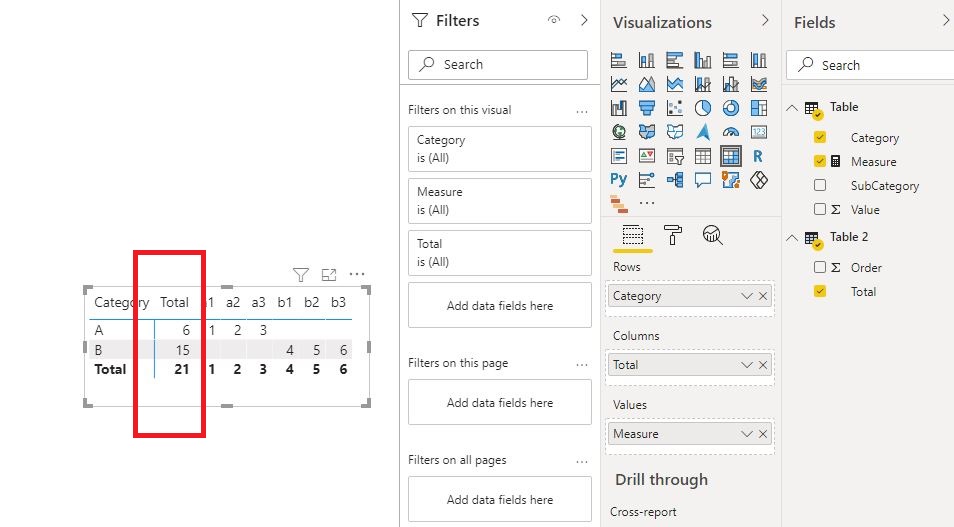Expand the Measure is (All) filter card

click(500, 201)
